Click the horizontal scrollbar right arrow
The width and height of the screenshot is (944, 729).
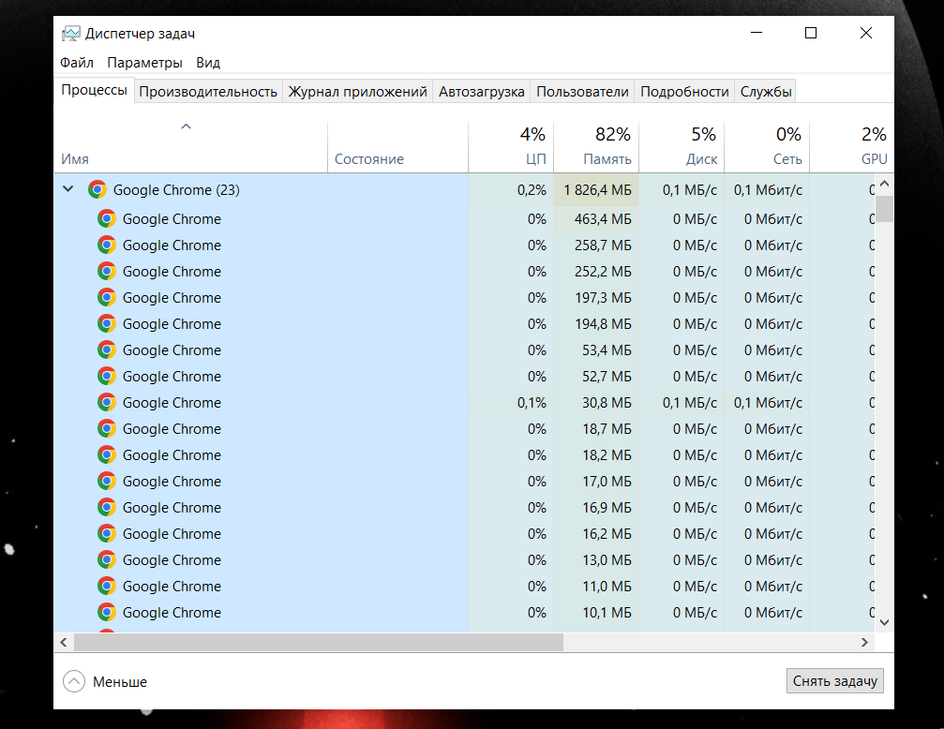[x=865, y=642]
